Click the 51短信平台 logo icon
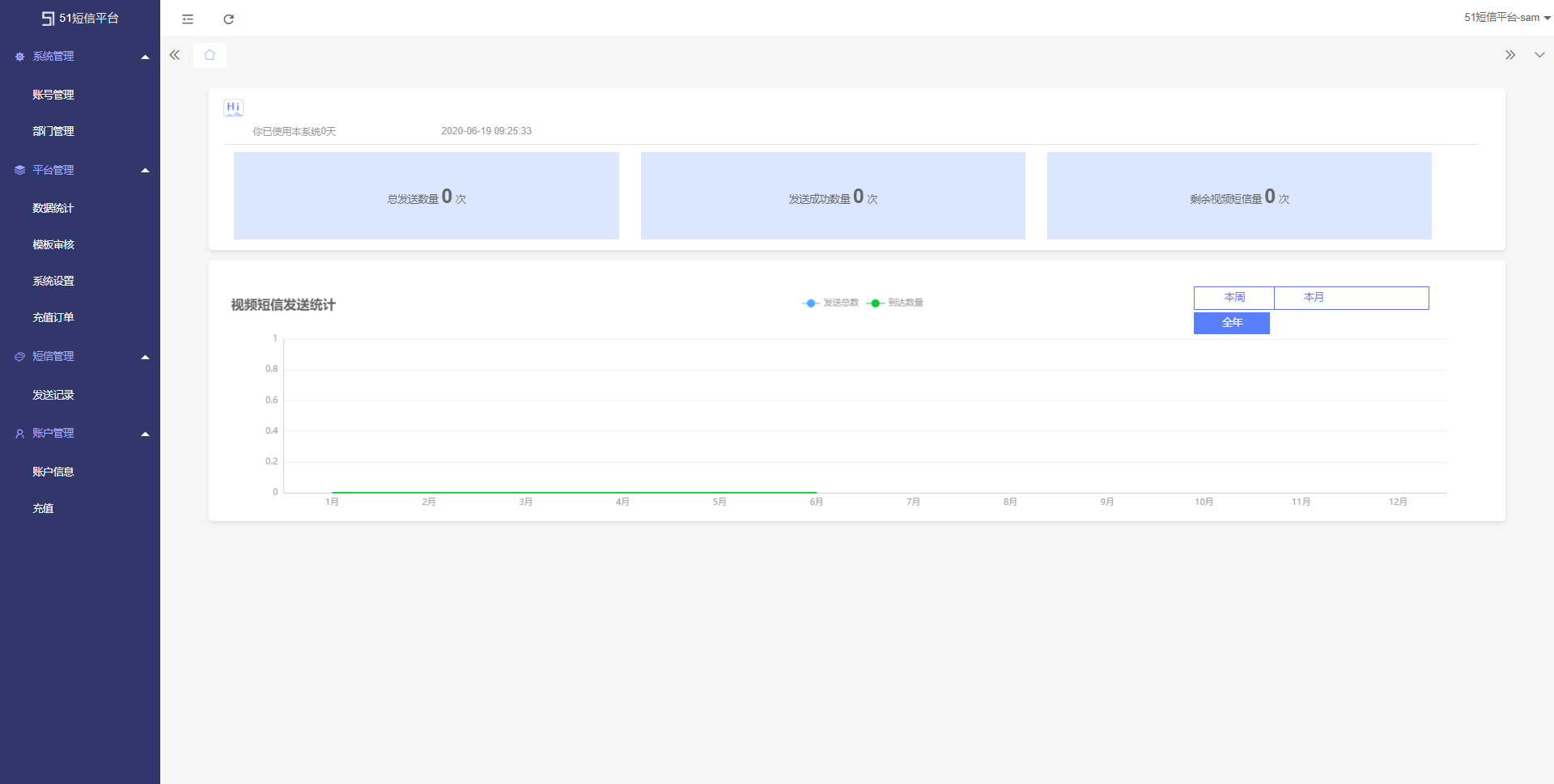 click(49, 18)
